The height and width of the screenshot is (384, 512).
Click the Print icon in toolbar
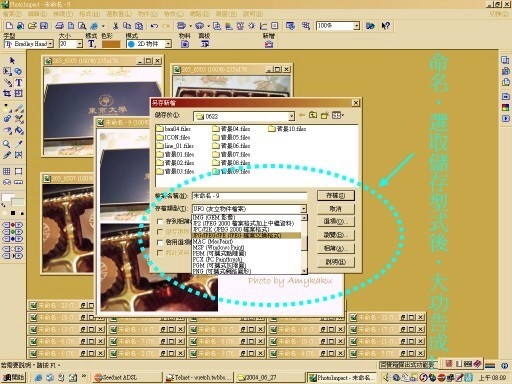click(60, 26)
